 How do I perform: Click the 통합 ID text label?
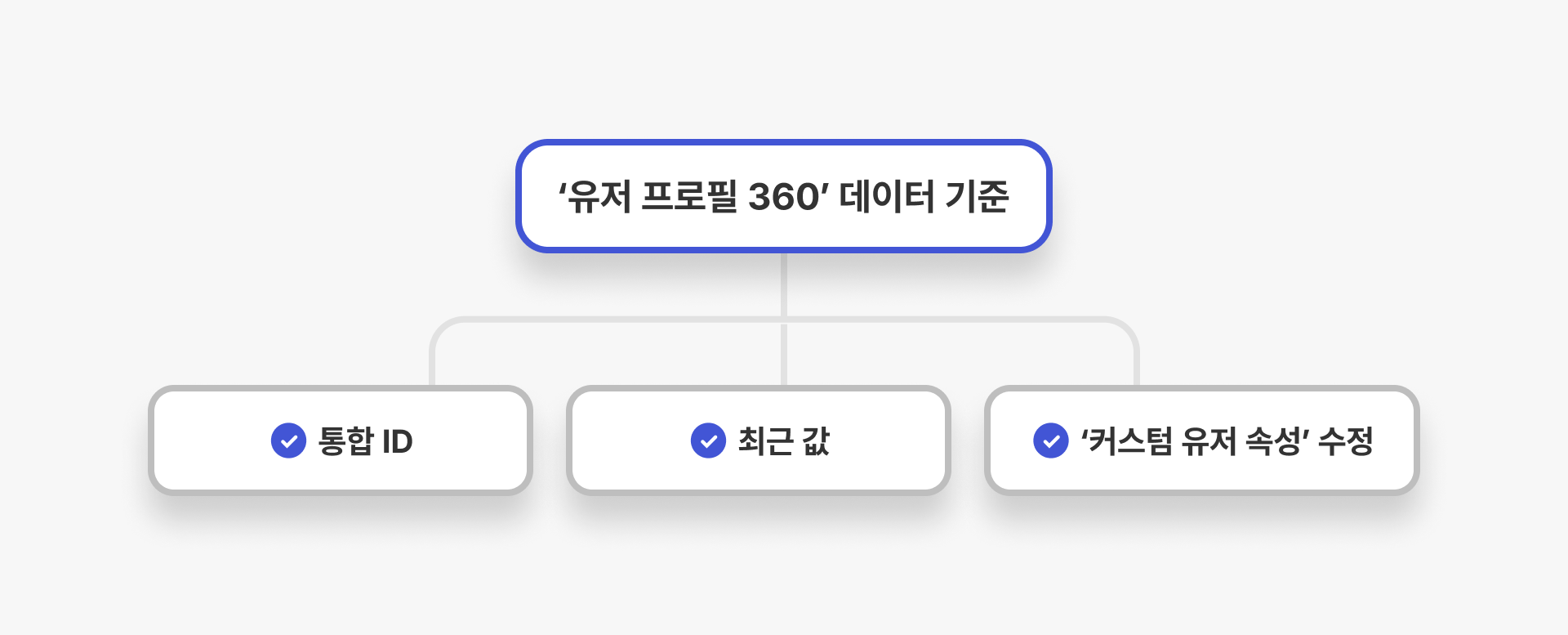click(365, 441)
